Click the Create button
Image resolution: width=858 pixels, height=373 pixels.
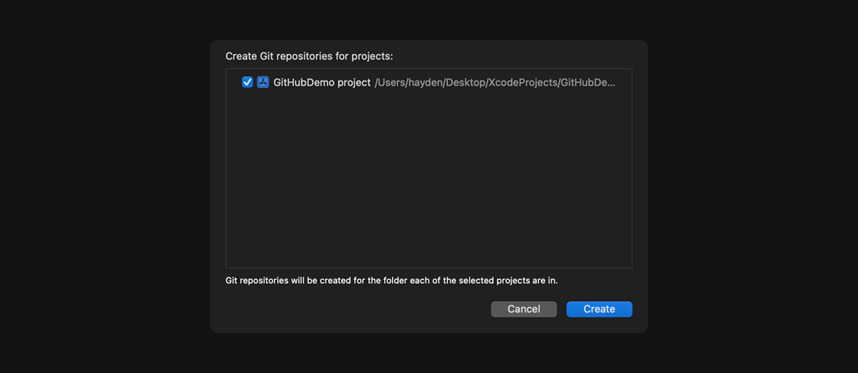(599, 309)
